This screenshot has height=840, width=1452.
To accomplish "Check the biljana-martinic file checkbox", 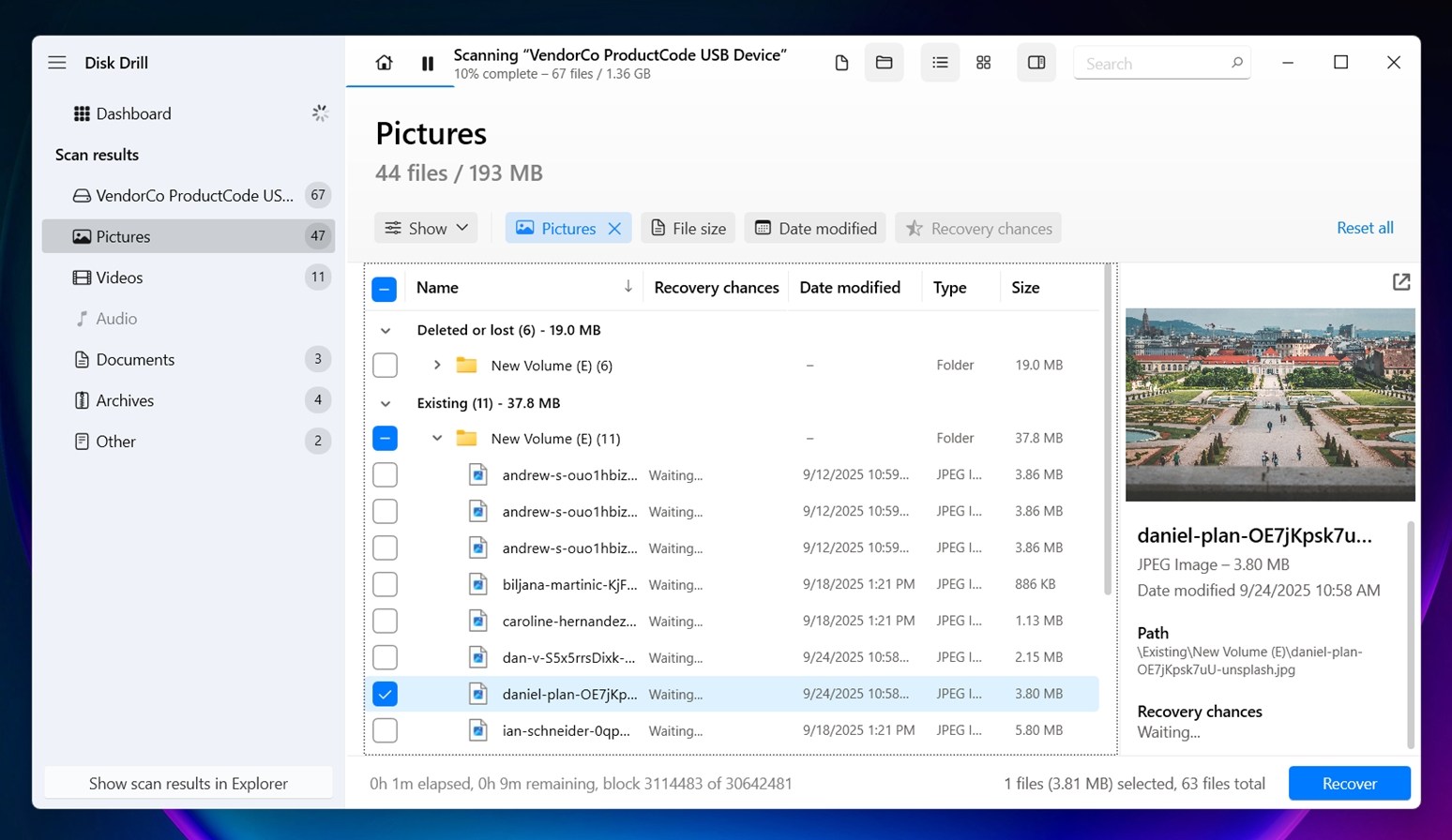I will pyautogui.click(x=385, y=584).
